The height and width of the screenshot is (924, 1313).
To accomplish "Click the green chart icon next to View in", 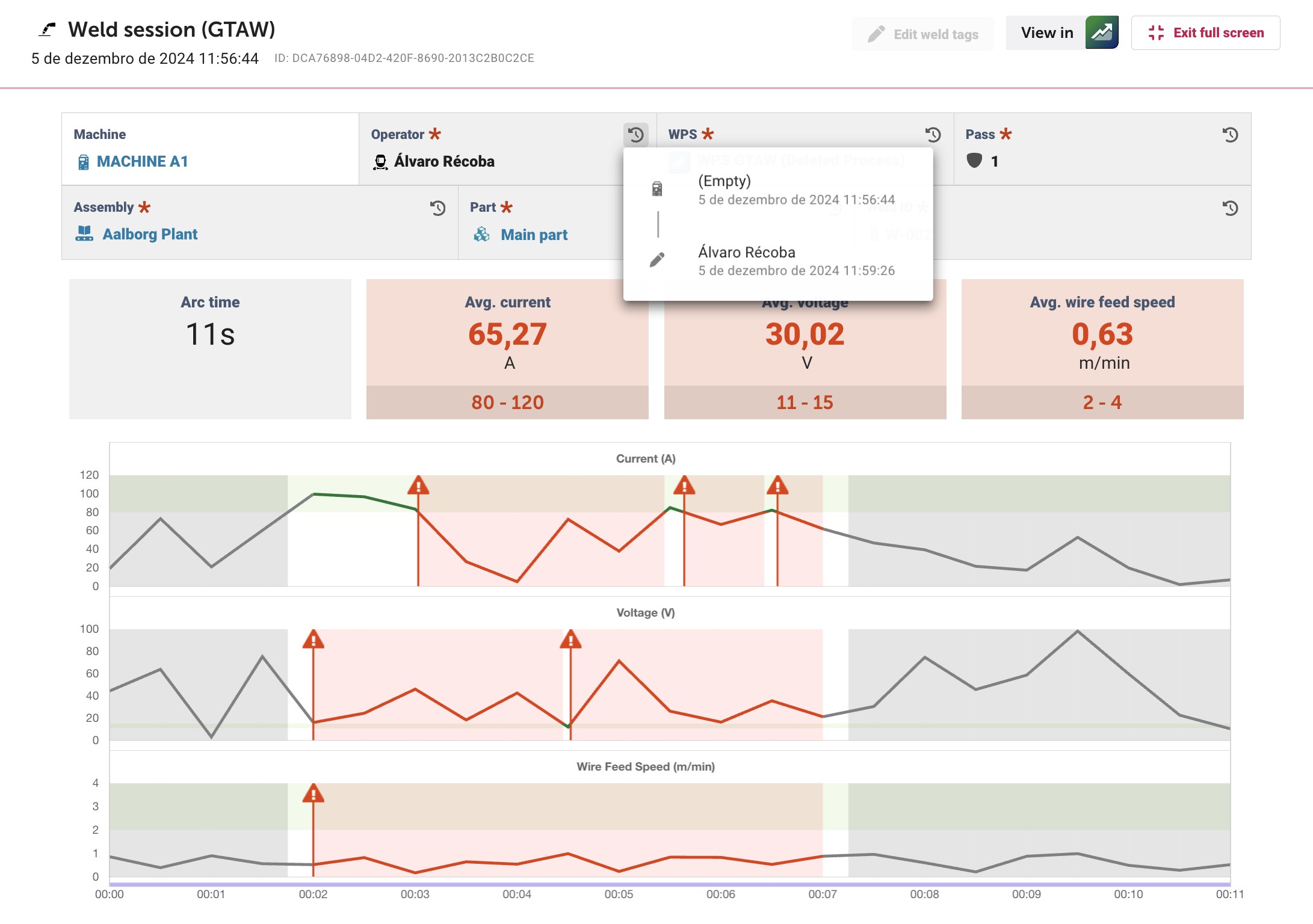I will pyautogui.click(x=1102, y=32).
